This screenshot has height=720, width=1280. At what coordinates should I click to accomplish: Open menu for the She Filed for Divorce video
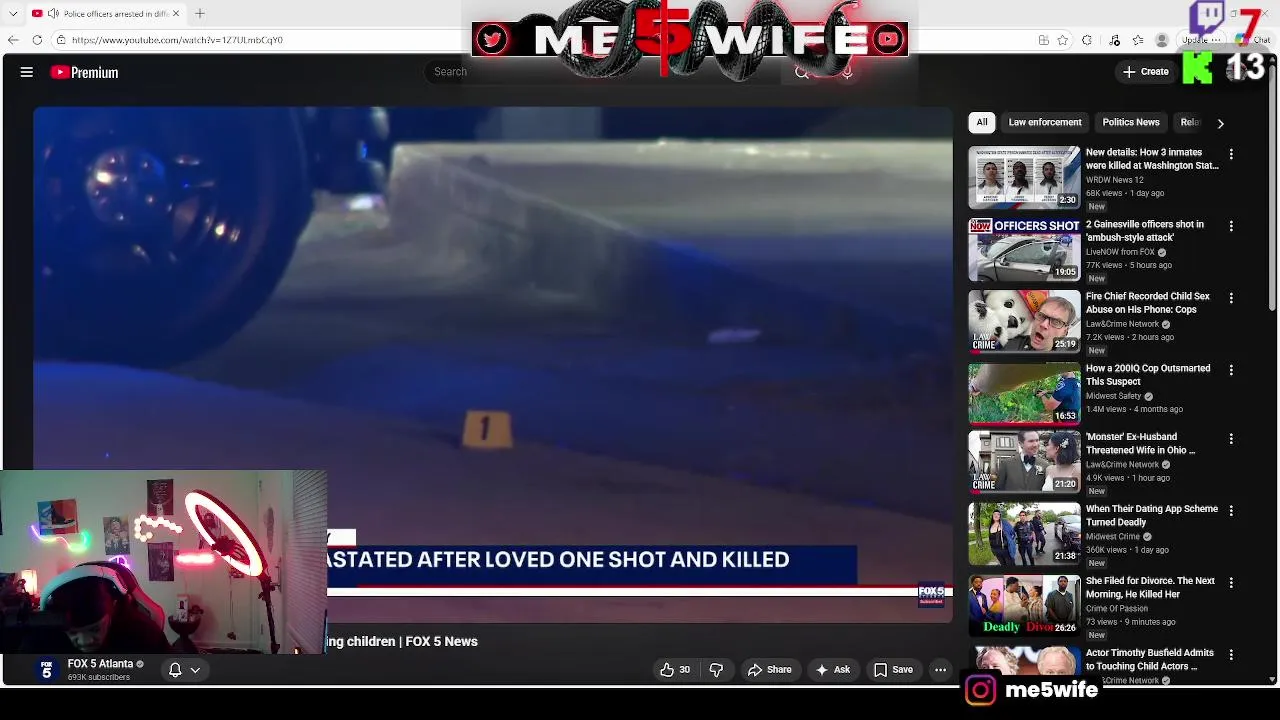pos(1231,582)
